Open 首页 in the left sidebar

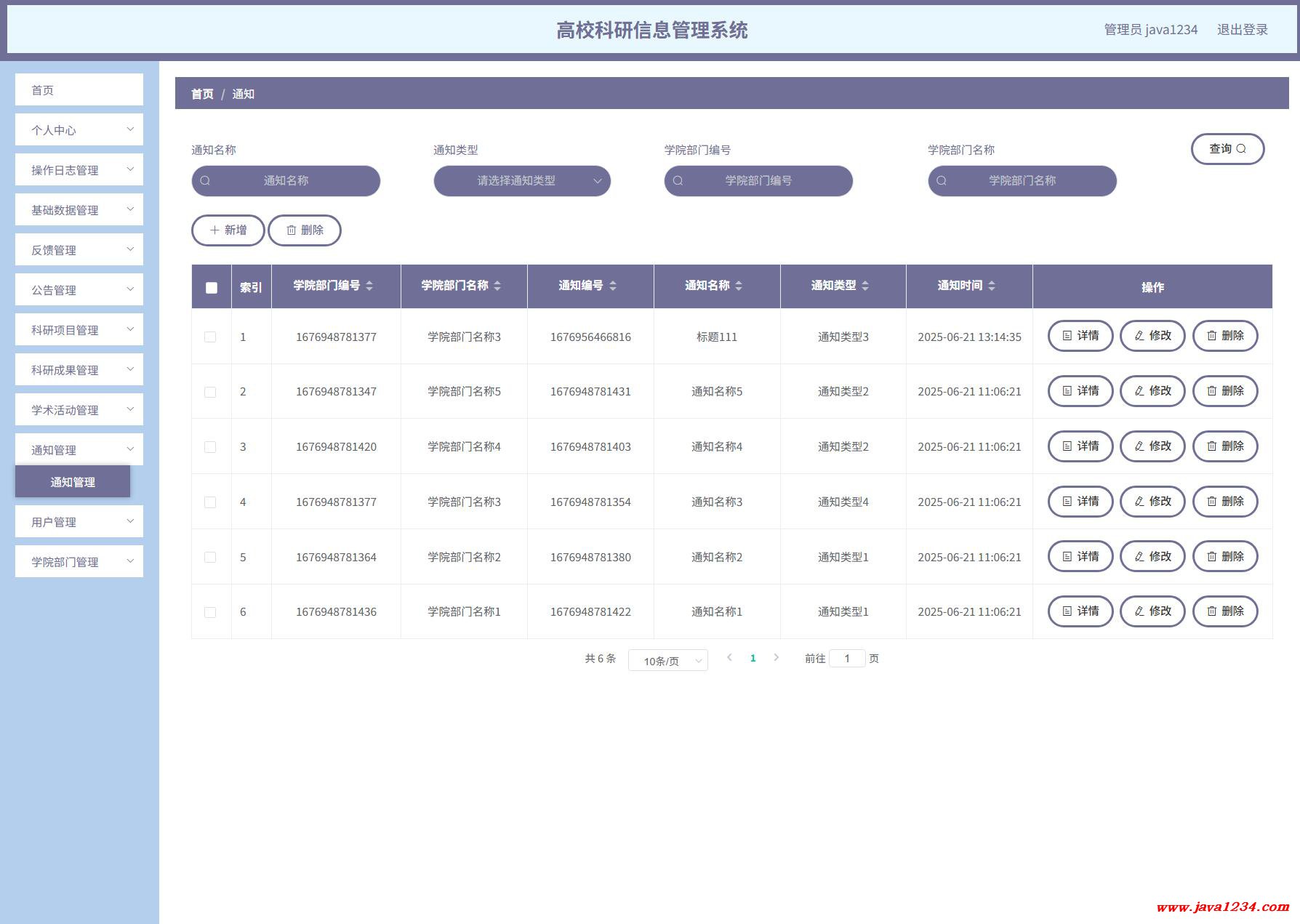79,90
